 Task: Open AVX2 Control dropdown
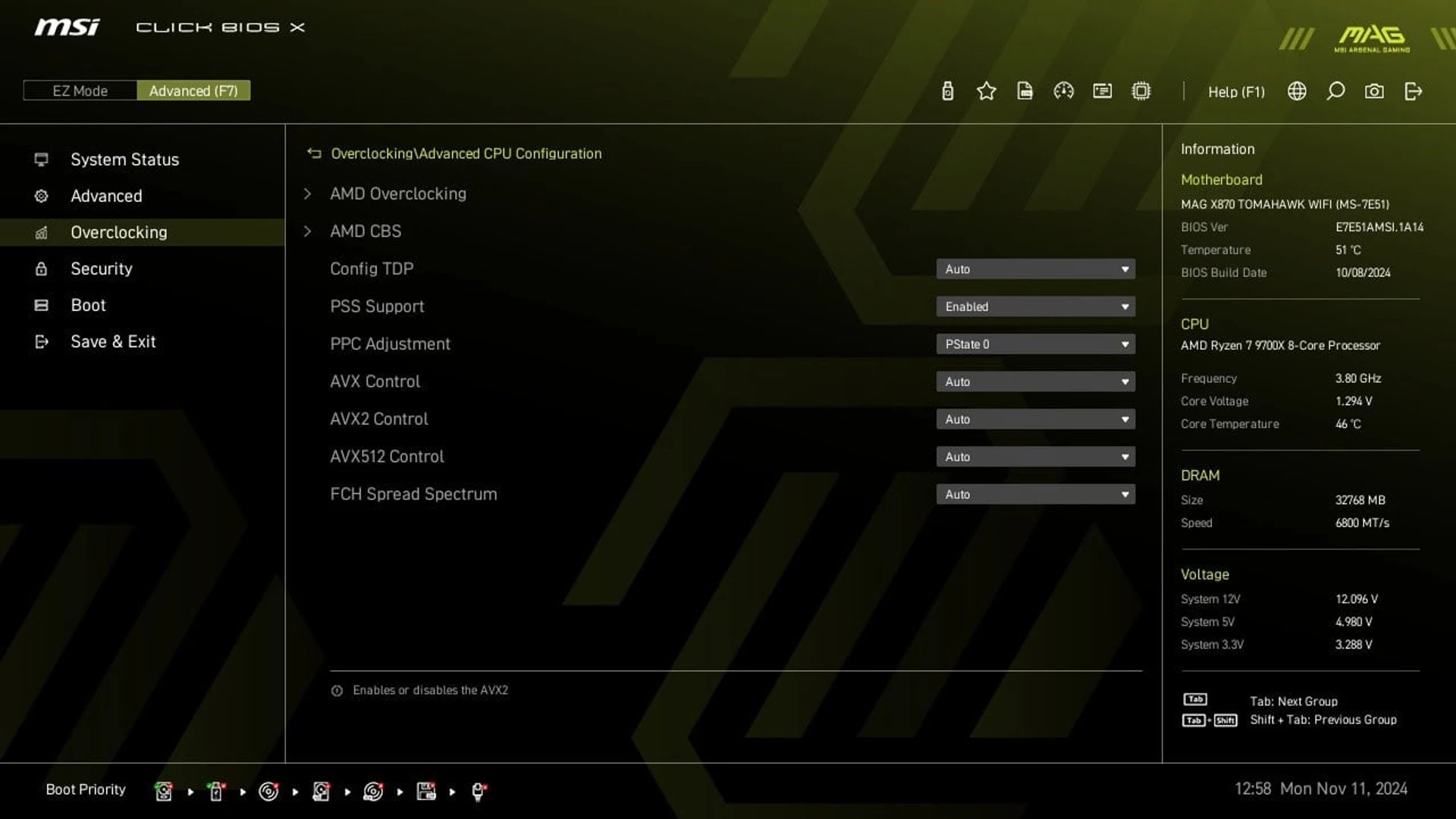pyautogui.click(x=1035, y=419)
